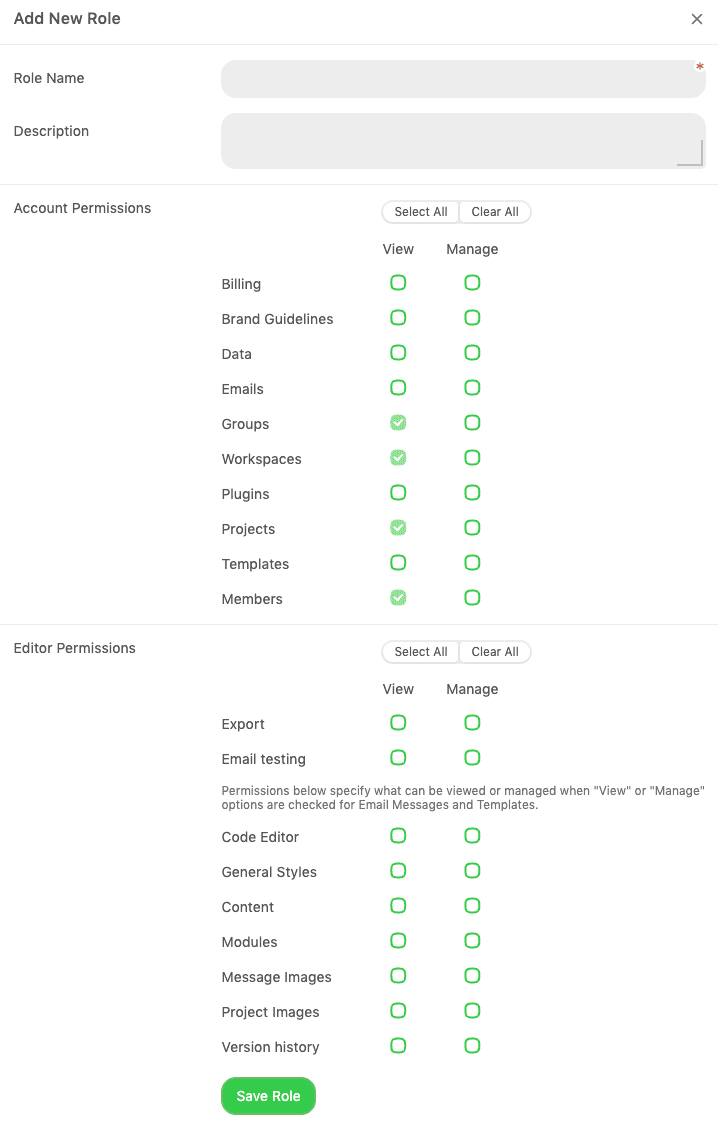
Task: Select All account permissions
Action: tap(420, 212)
